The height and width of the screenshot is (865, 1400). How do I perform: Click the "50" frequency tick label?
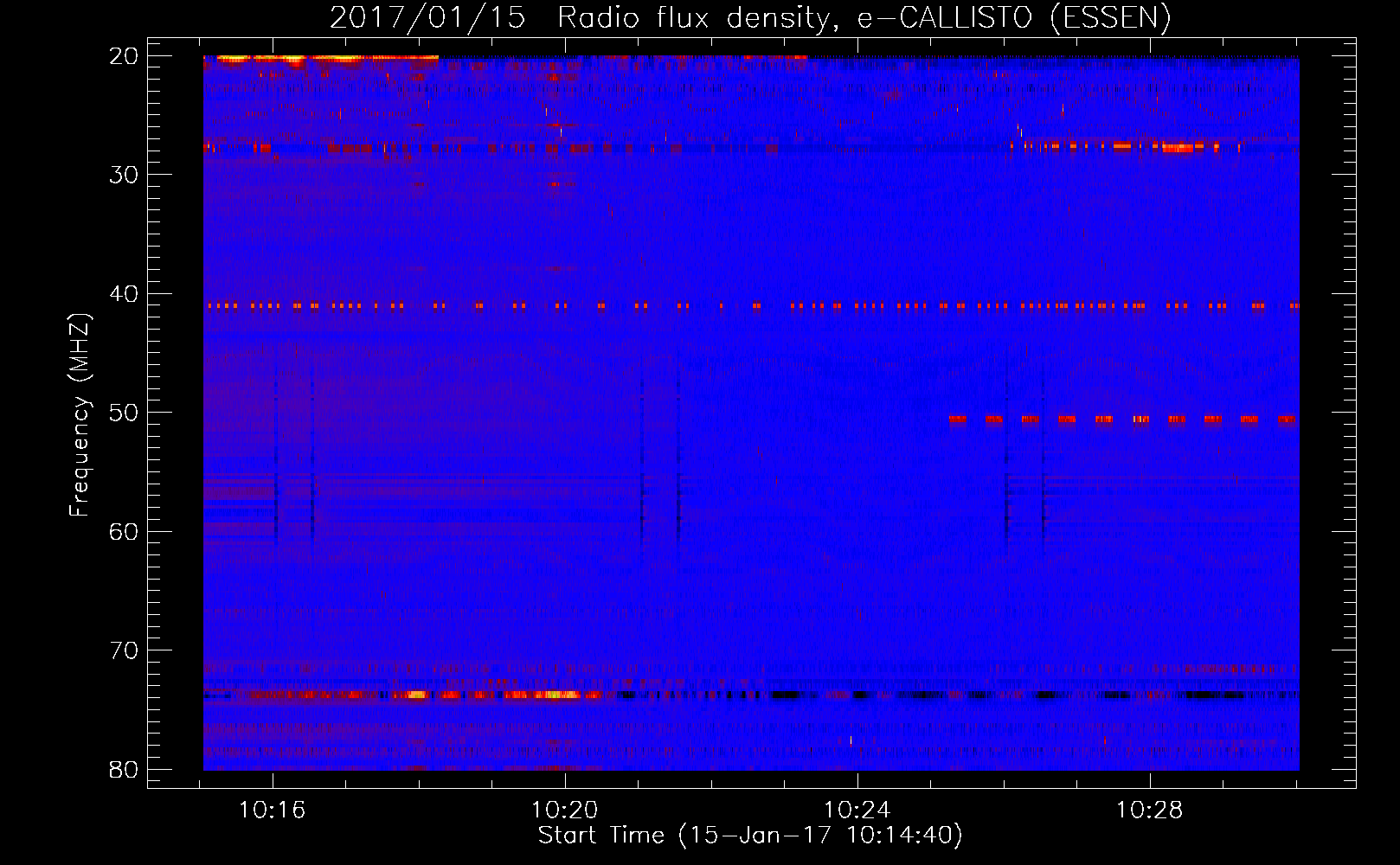point(124,413)
